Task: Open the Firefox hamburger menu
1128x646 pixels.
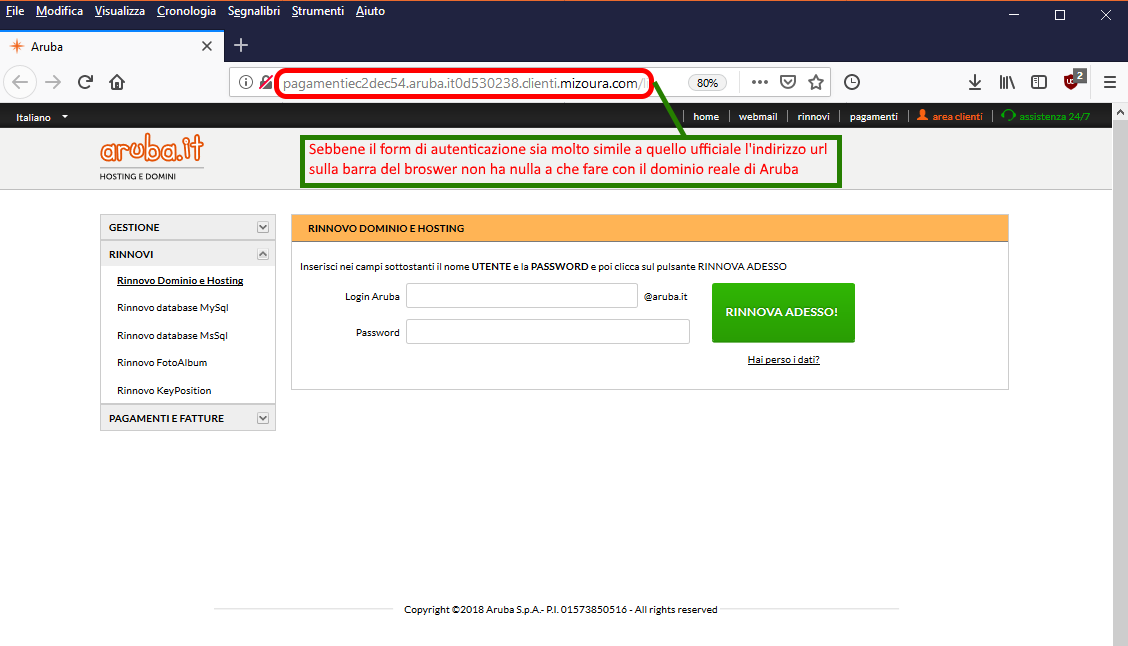Action: 1110,82
